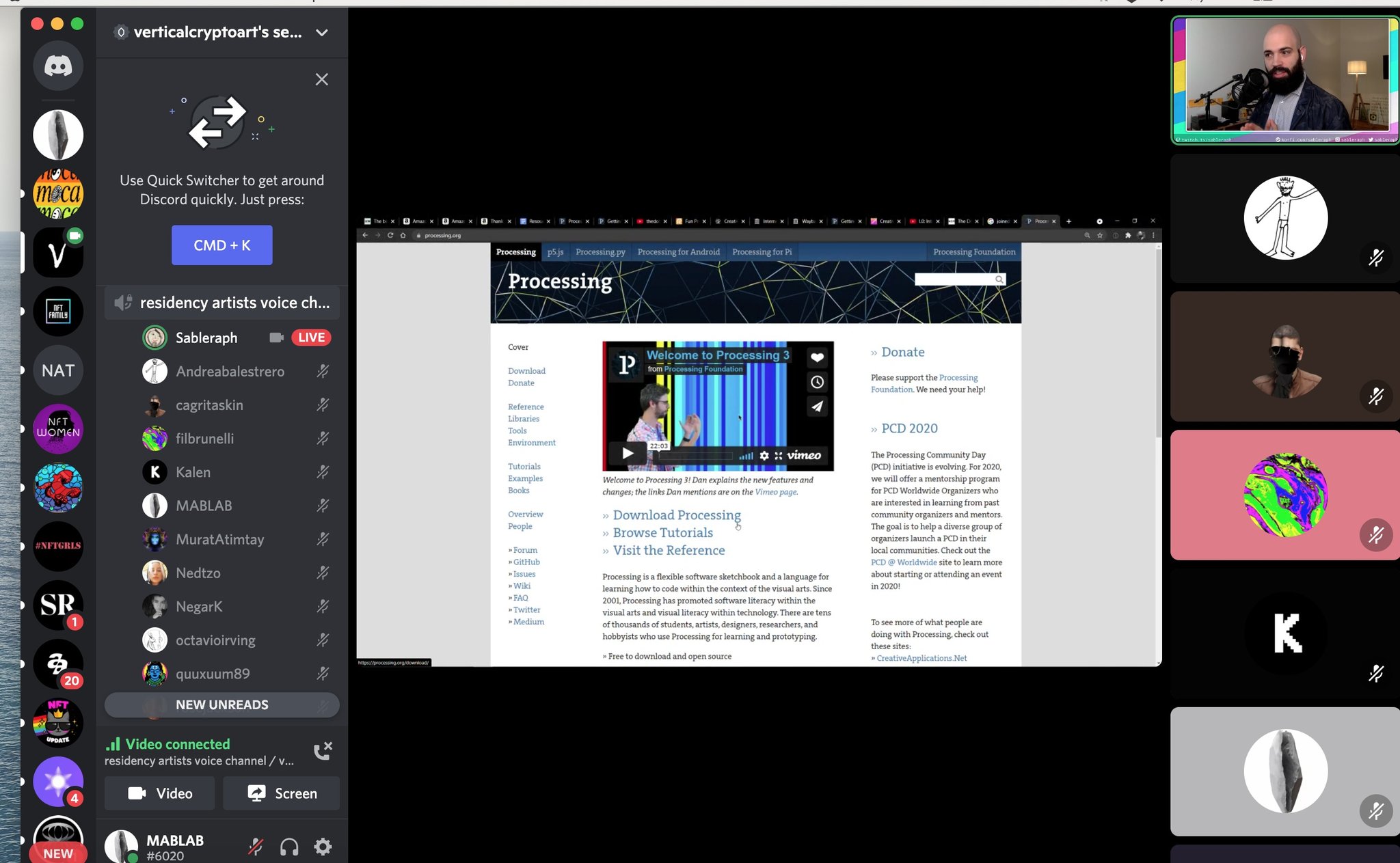The height and width of the screenshot is (863, 1400).
Task: Open the #NFTGIRLS server icon
Action: click(x=58, y=546)
